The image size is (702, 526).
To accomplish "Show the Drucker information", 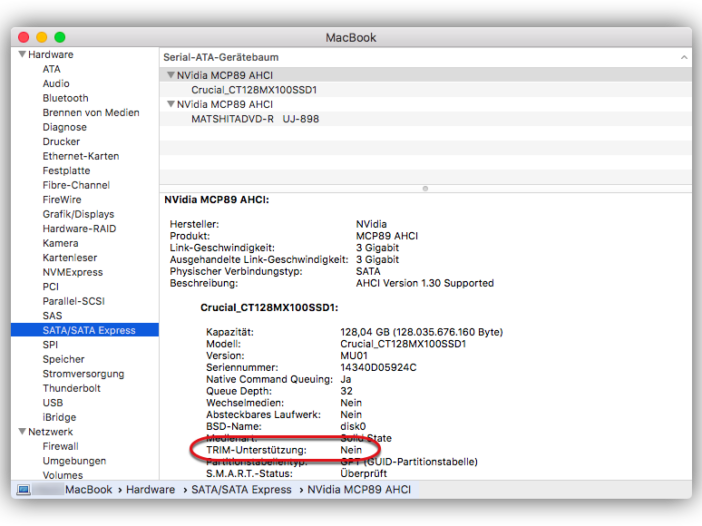I will [61, 141].
